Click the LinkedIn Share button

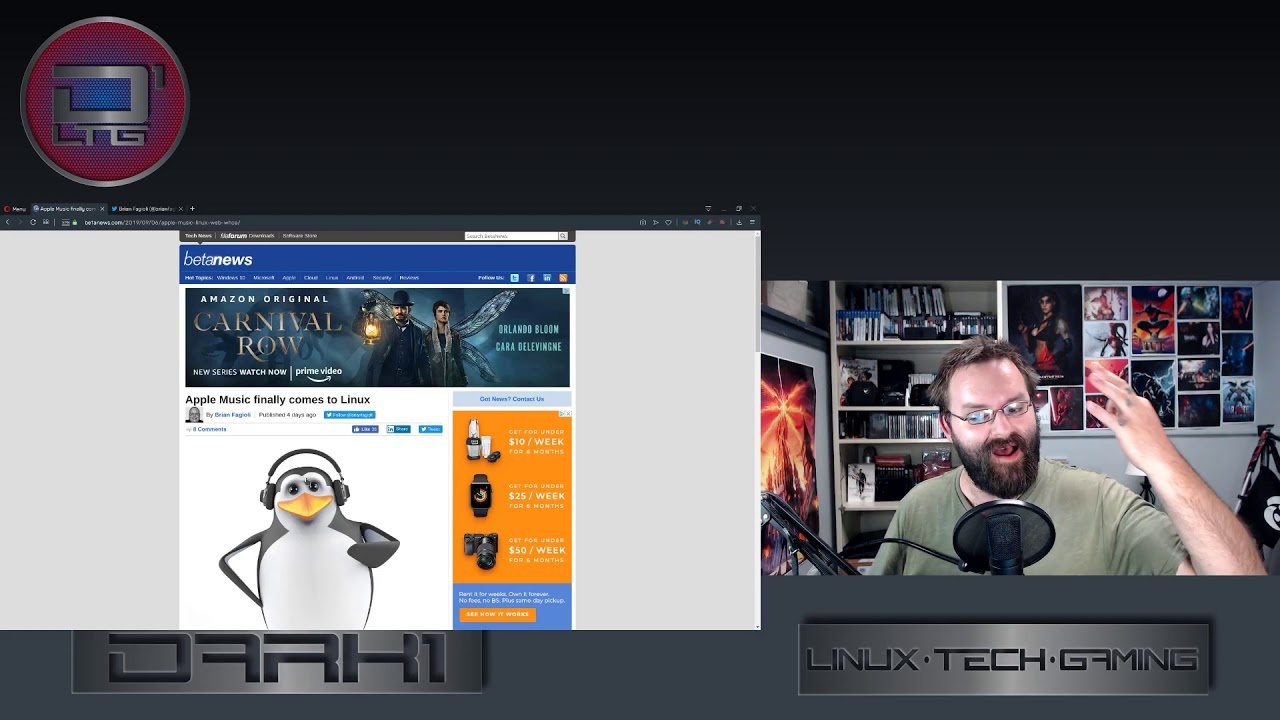(x=398, y=429)
